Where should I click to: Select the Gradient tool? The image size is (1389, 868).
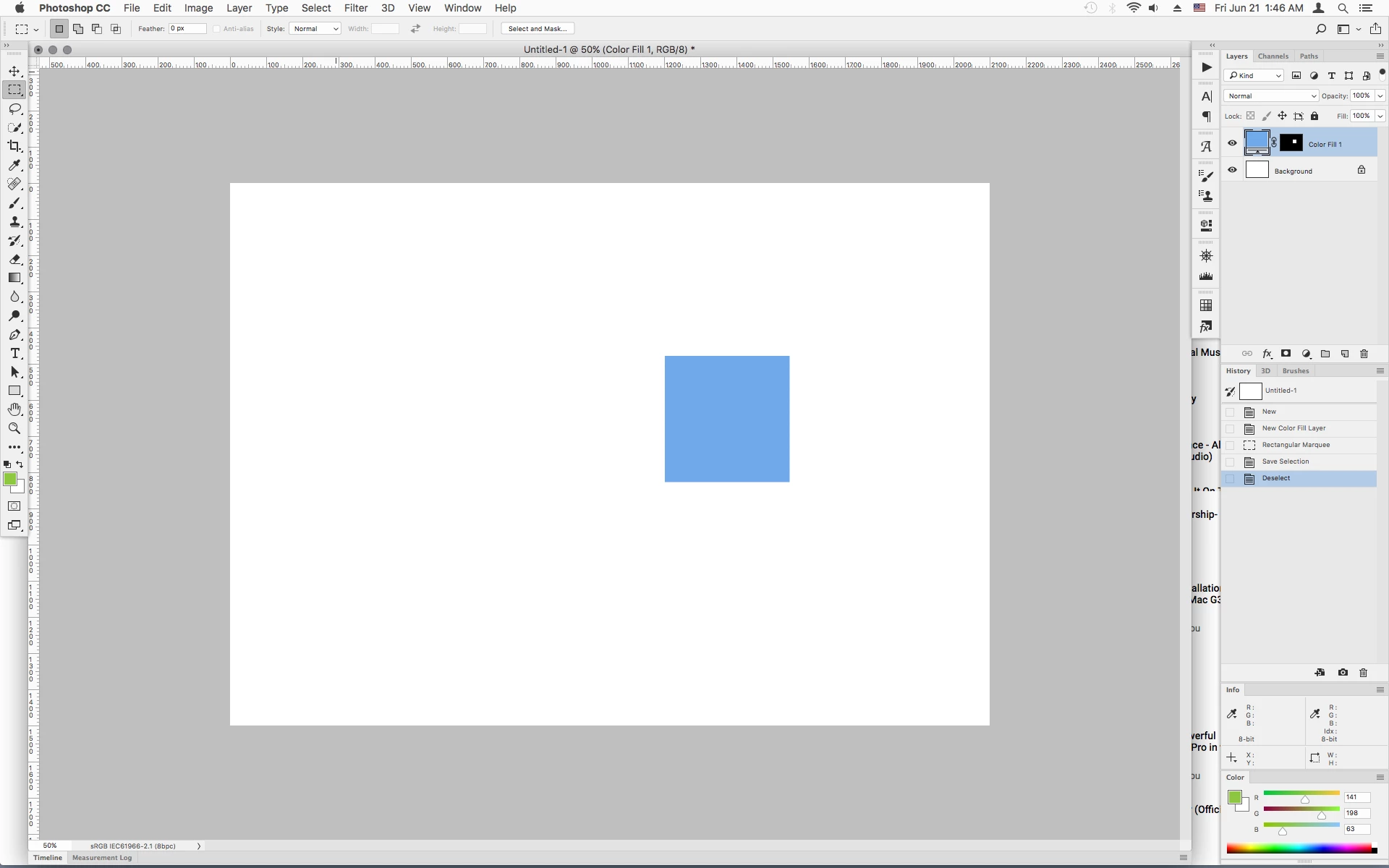click(x=14, y=278)
